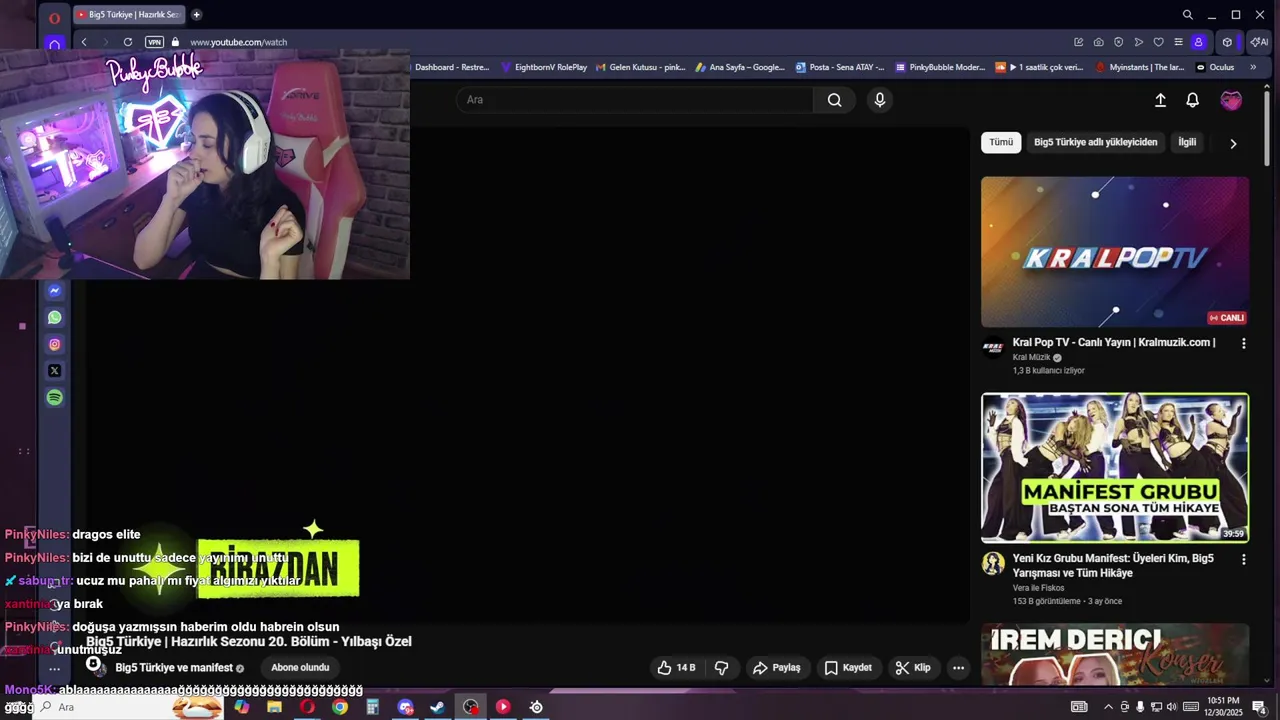Image resolution: width=1280 pixels, height=720 pixels.
Task: Open EightbornV RolePlay bookmark
Action: click(544, 67)
